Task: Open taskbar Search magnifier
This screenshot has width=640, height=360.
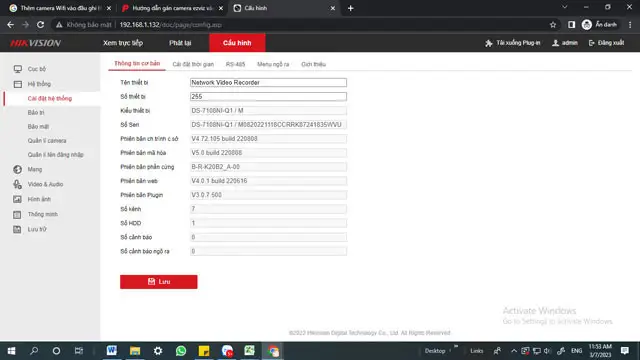Action: tap(34, 351)
